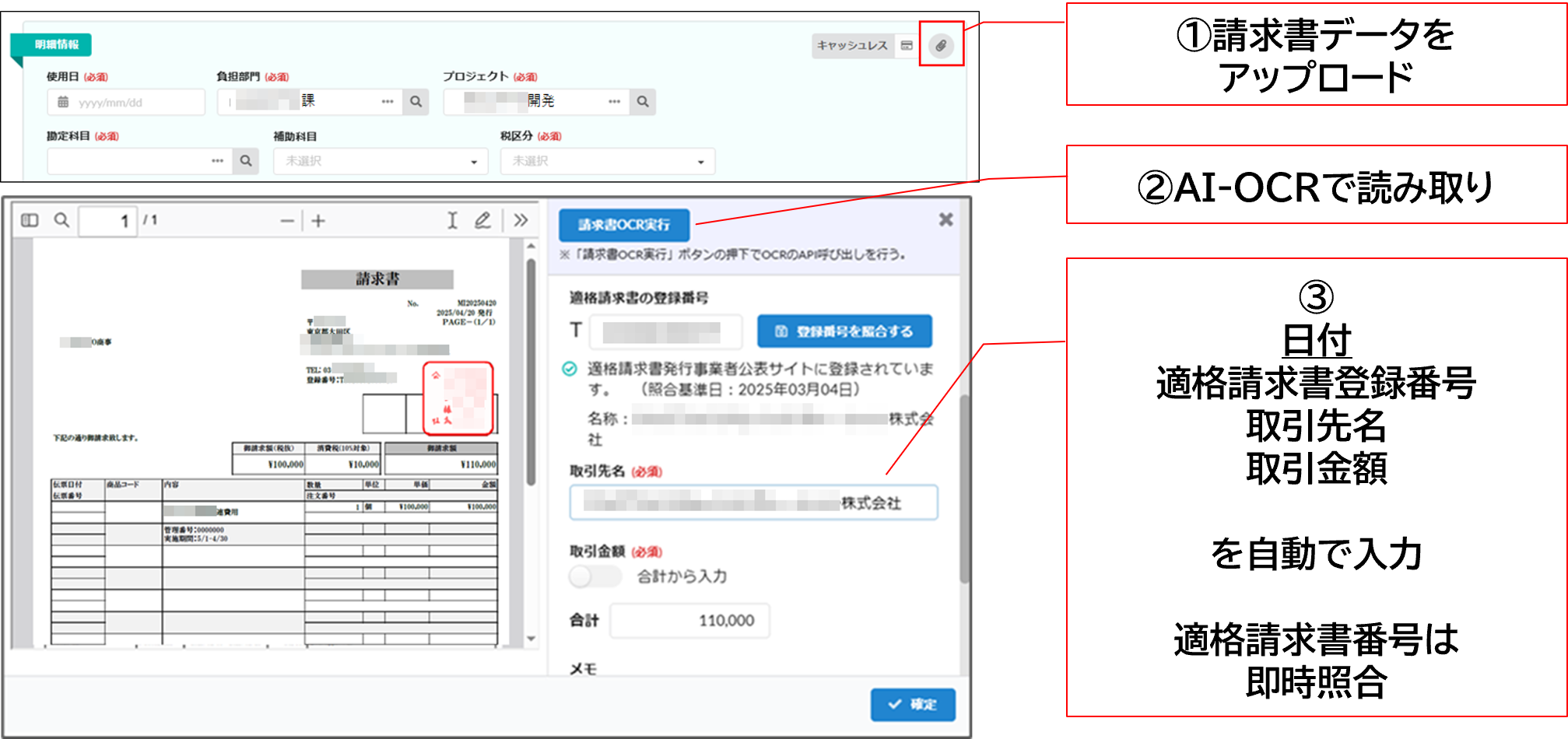The image size is (1568, 739).
Task: Zoom in PDF with plus icon
Action: [x=318, y=222]
